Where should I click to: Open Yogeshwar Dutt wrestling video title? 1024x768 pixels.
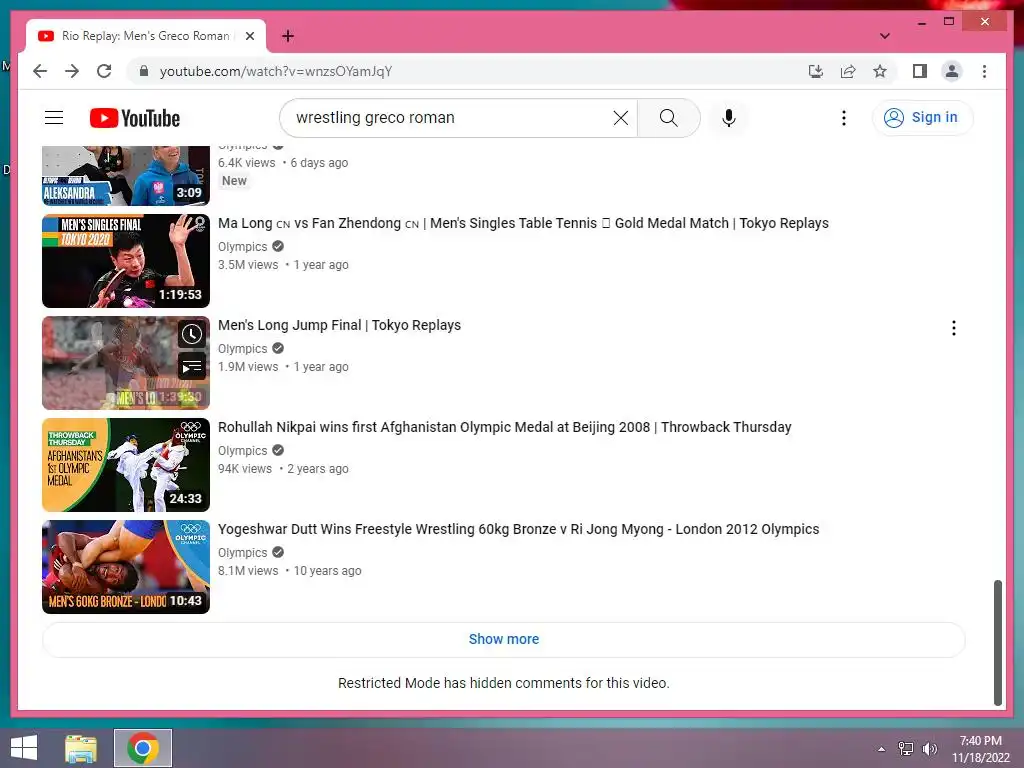tap(518, 529)
